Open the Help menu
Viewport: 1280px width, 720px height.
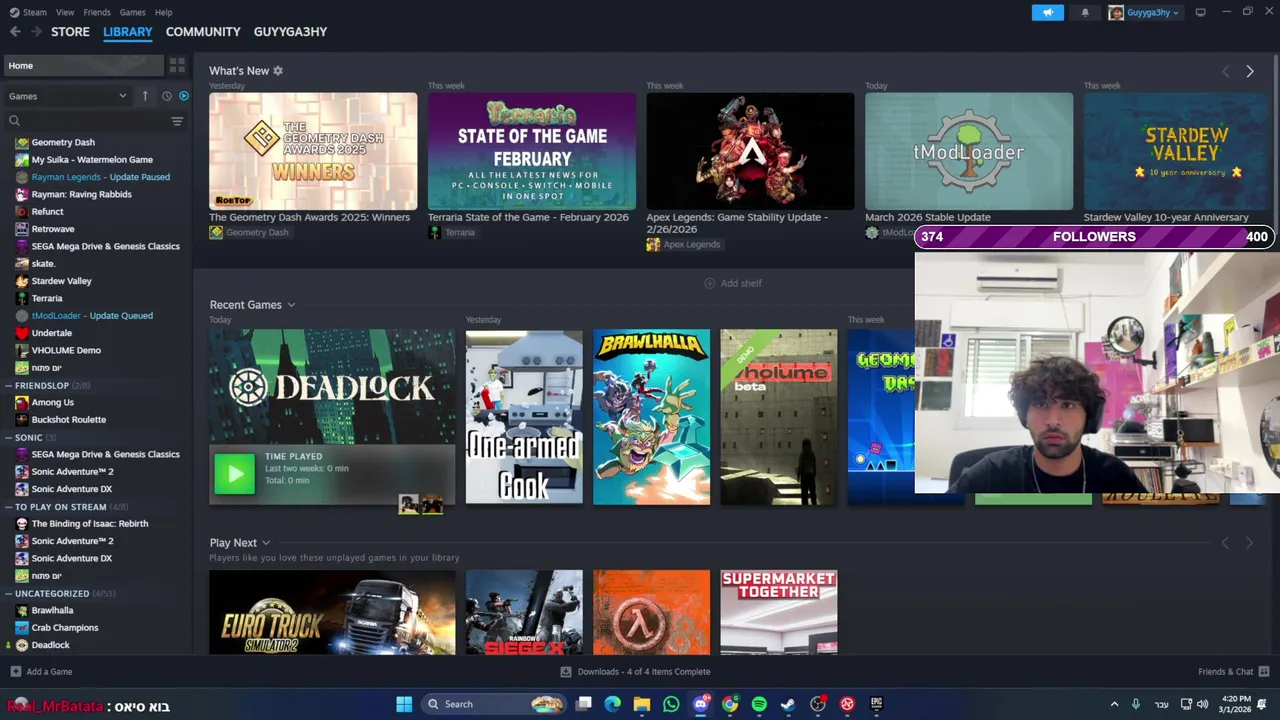click(x=163, y=12)
